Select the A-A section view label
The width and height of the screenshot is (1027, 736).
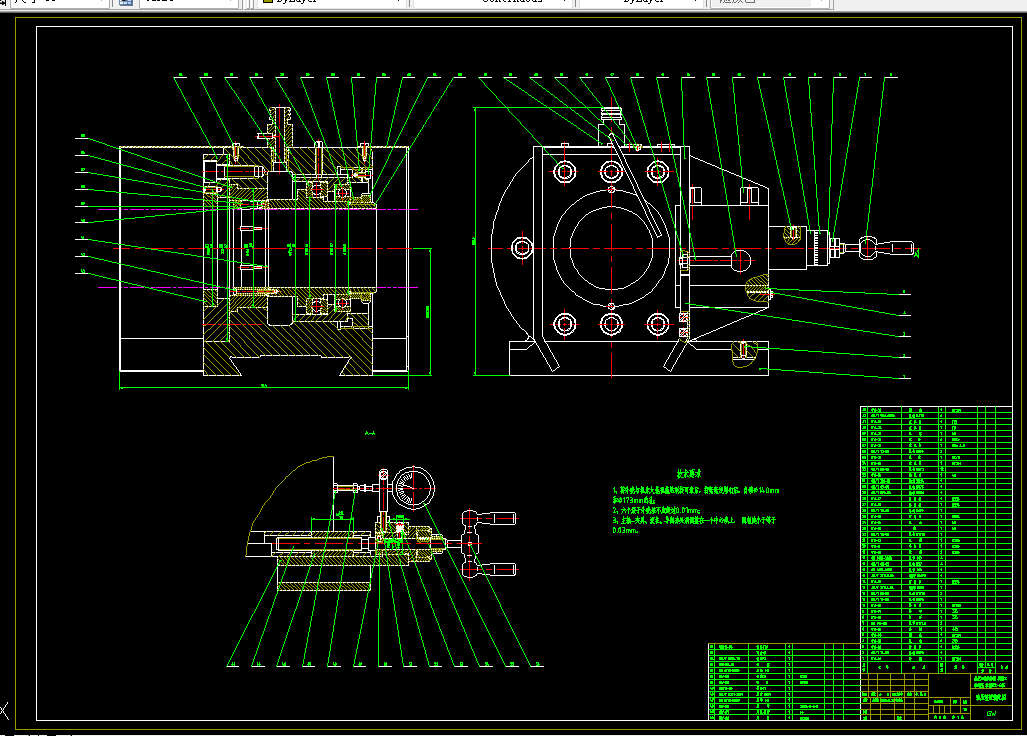pos(369,433)
